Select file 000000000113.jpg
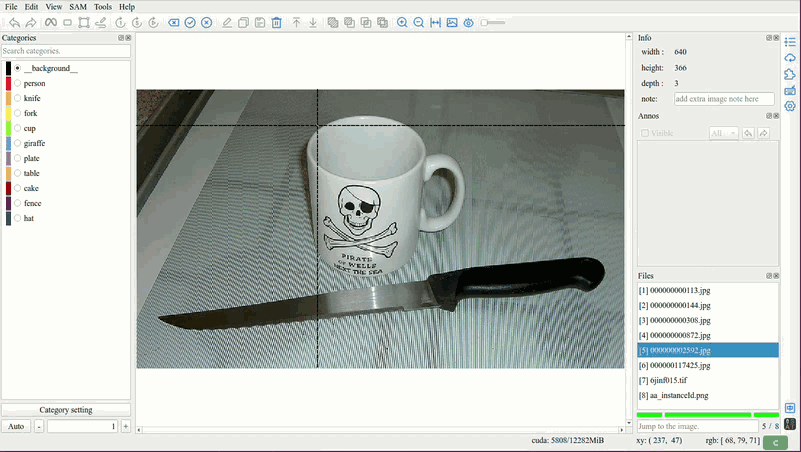801x452 pixels. [x=708, y=290]
